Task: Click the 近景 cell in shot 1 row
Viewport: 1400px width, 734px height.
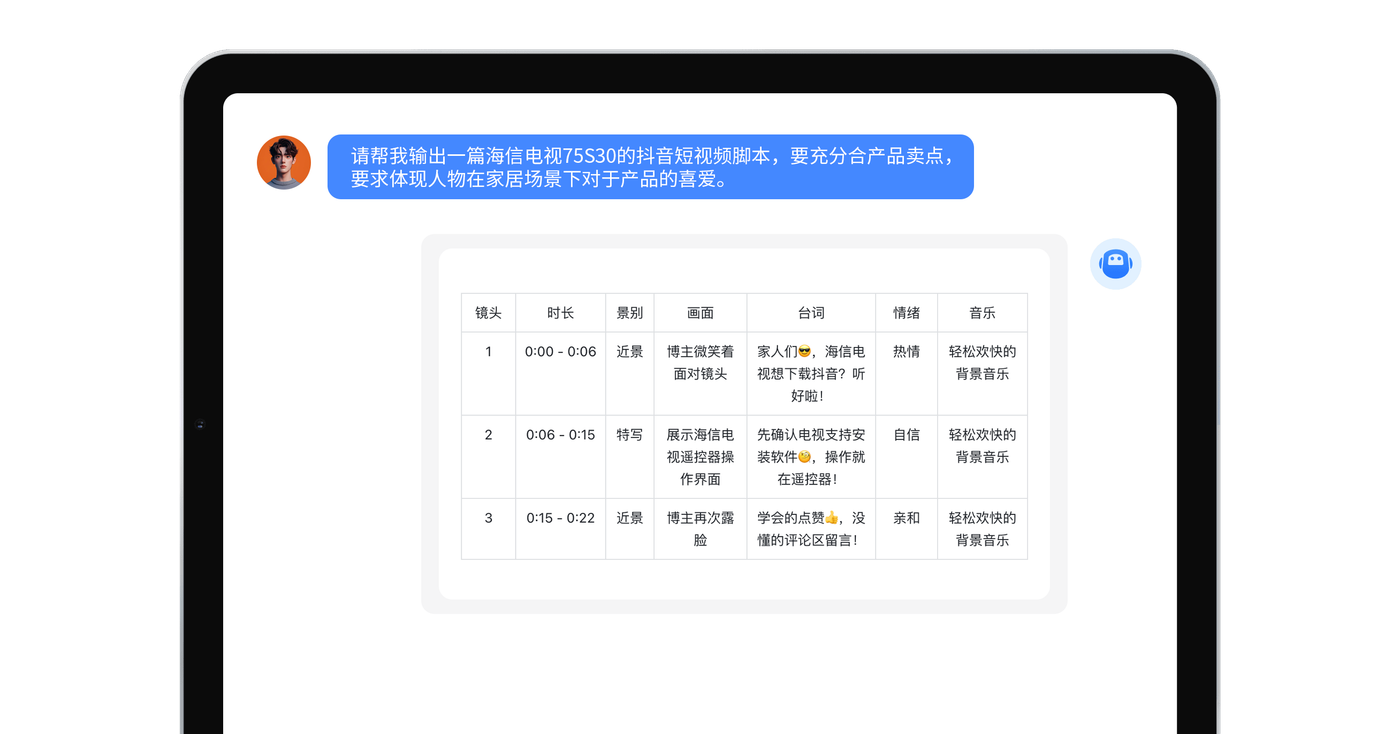Action: pyautogui.click(x=630, y=374)
